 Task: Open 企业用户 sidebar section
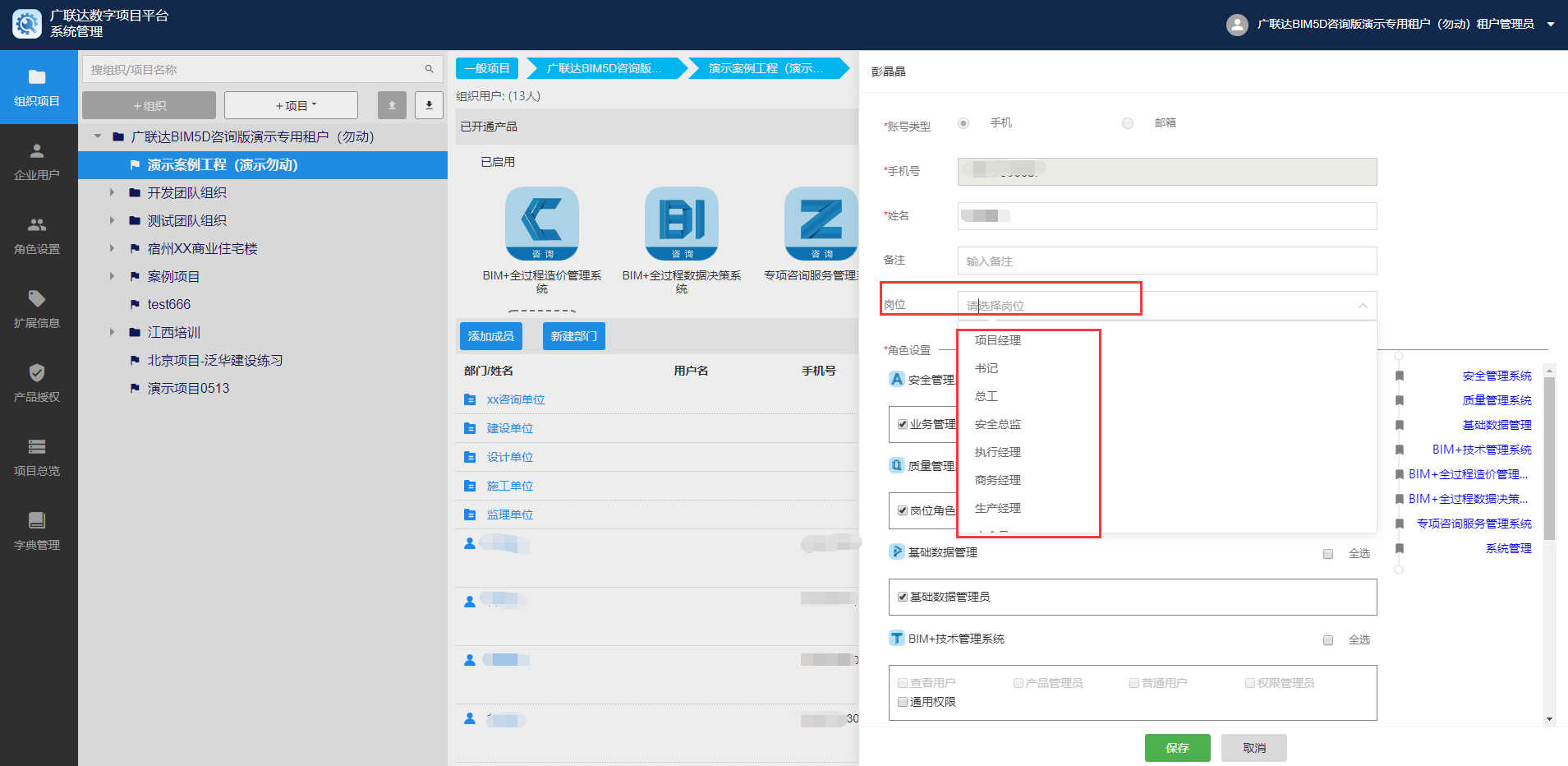[38, 161]
